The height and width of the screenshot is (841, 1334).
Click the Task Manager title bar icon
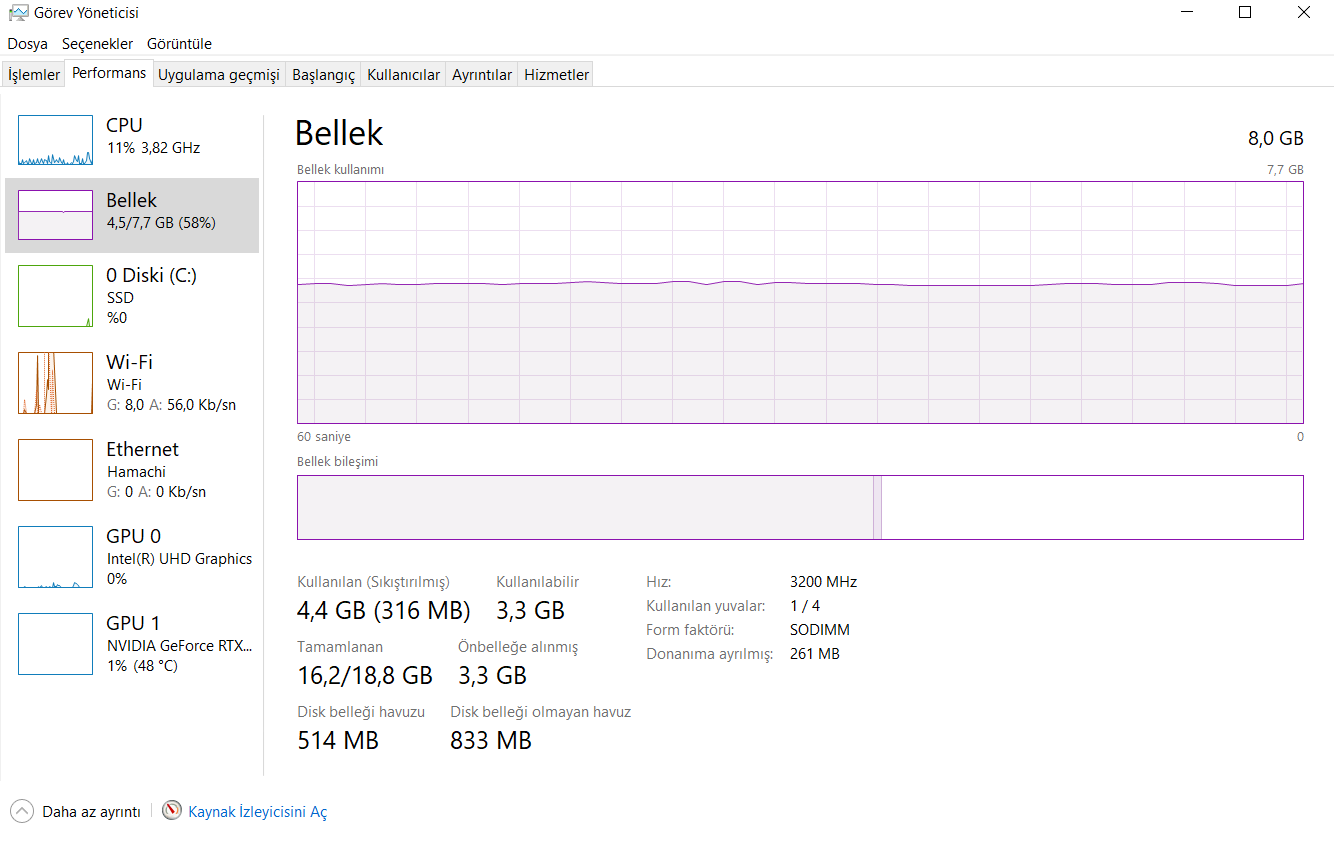(18, 13)
